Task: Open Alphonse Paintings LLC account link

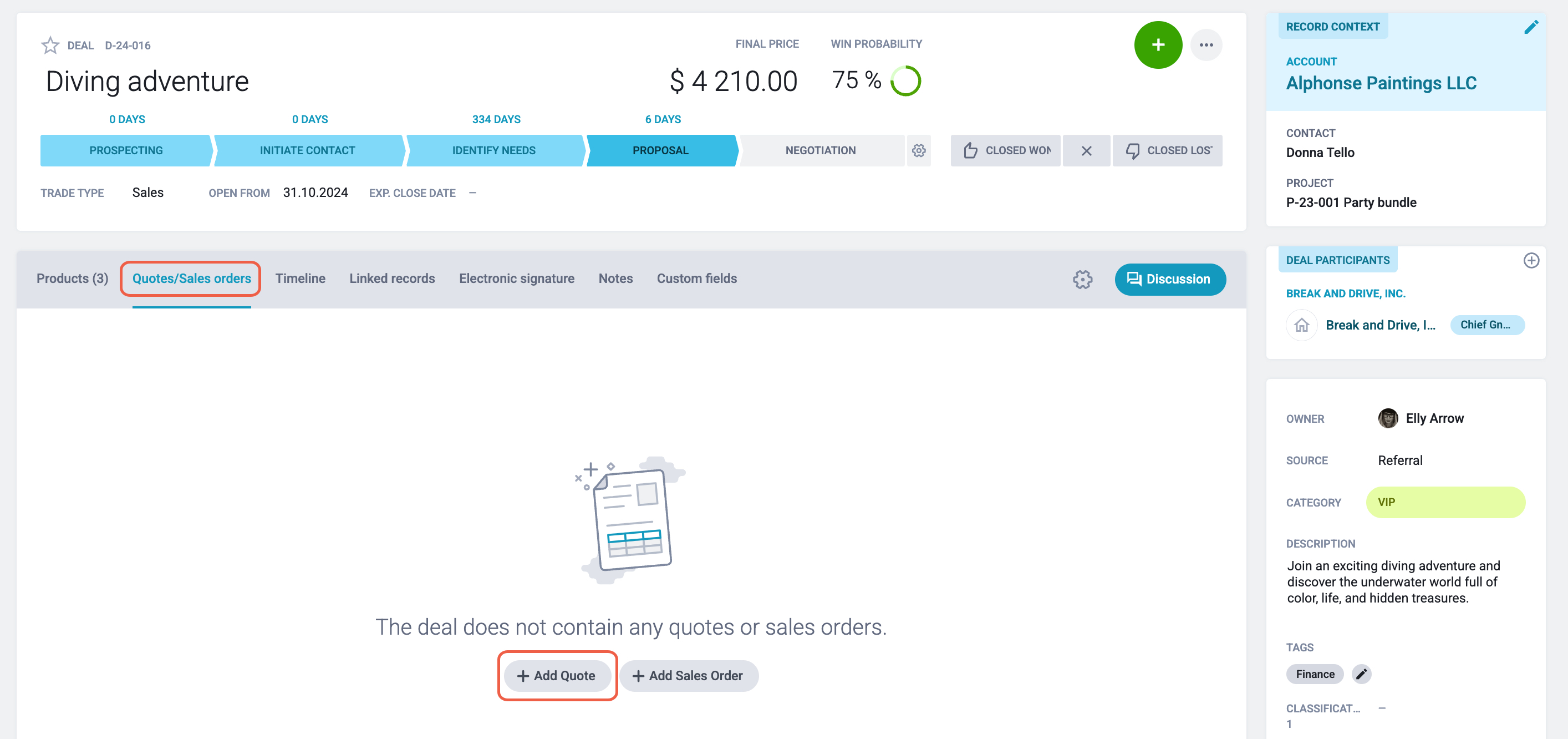Action: pos(1381,83)
